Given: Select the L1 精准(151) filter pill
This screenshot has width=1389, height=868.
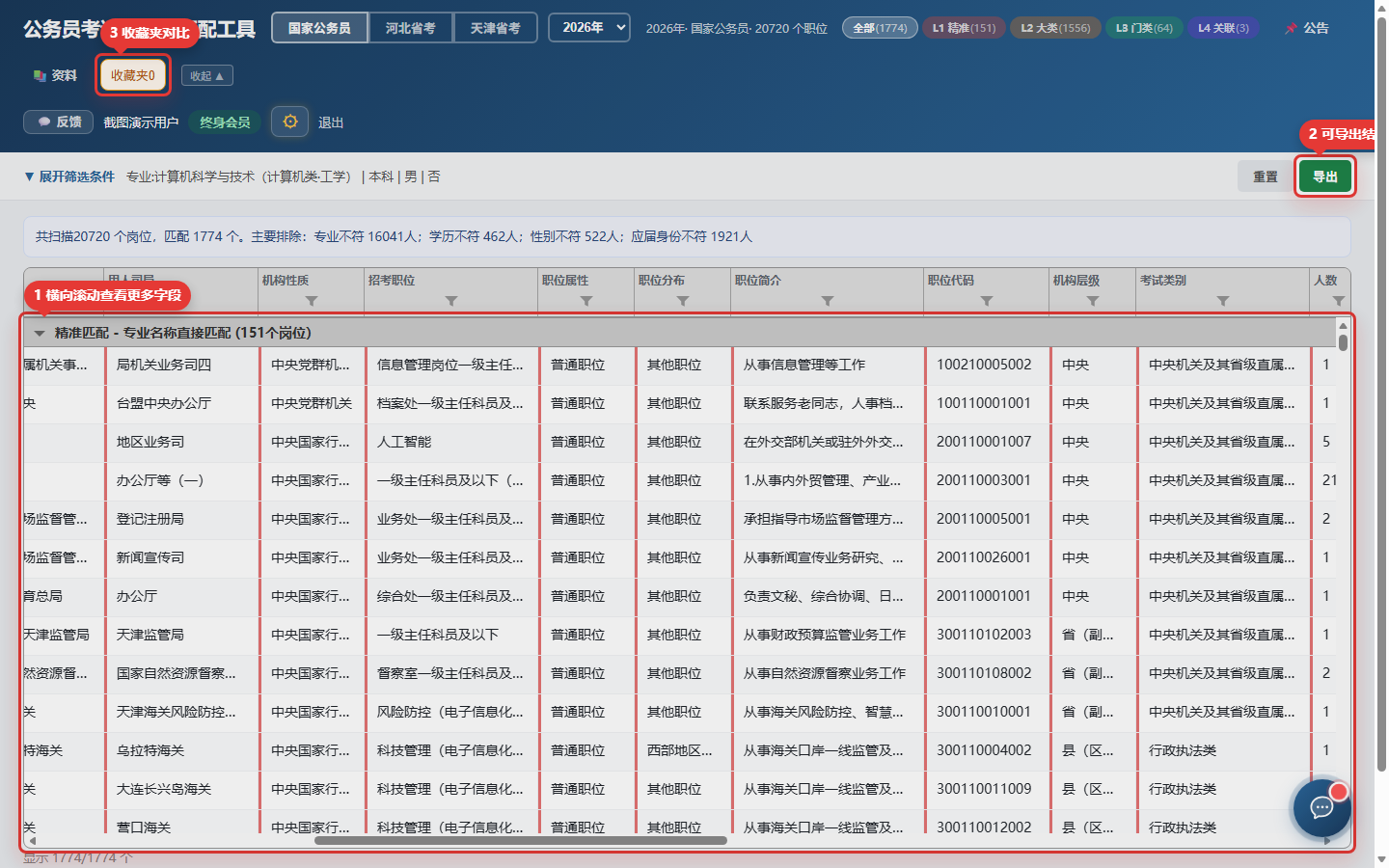Looking at the screenshot, I should [964, 28].
